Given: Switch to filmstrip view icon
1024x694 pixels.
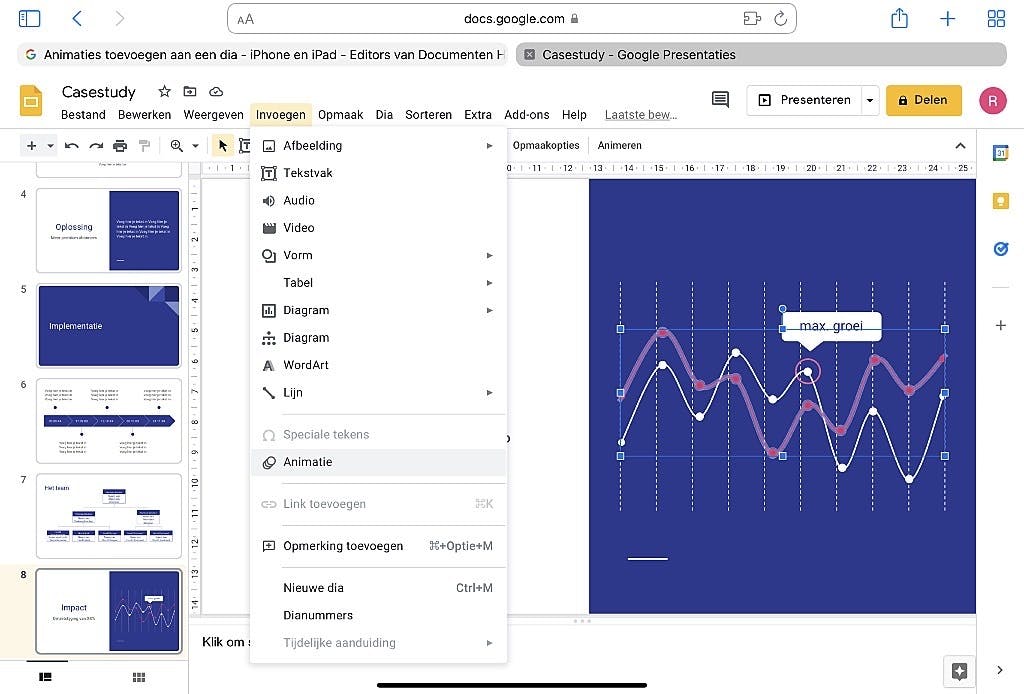Looking at the screenshot, I should [45, 677].
